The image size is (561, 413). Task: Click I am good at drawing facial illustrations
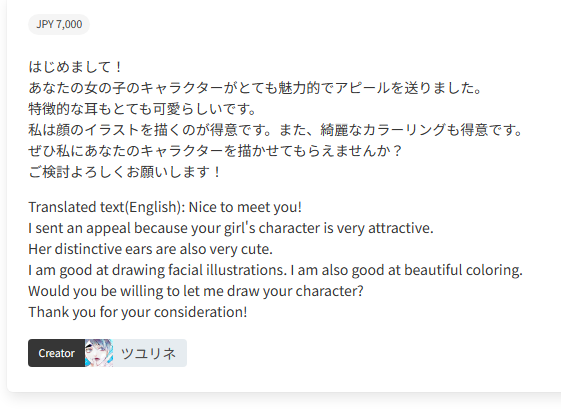pyautogui.click(x=158, y=270)
